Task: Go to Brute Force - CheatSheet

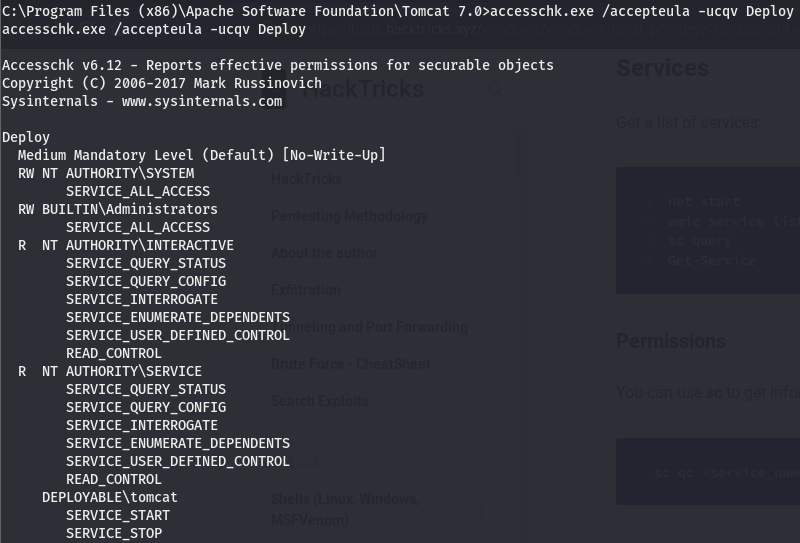Action: point(351,364)
